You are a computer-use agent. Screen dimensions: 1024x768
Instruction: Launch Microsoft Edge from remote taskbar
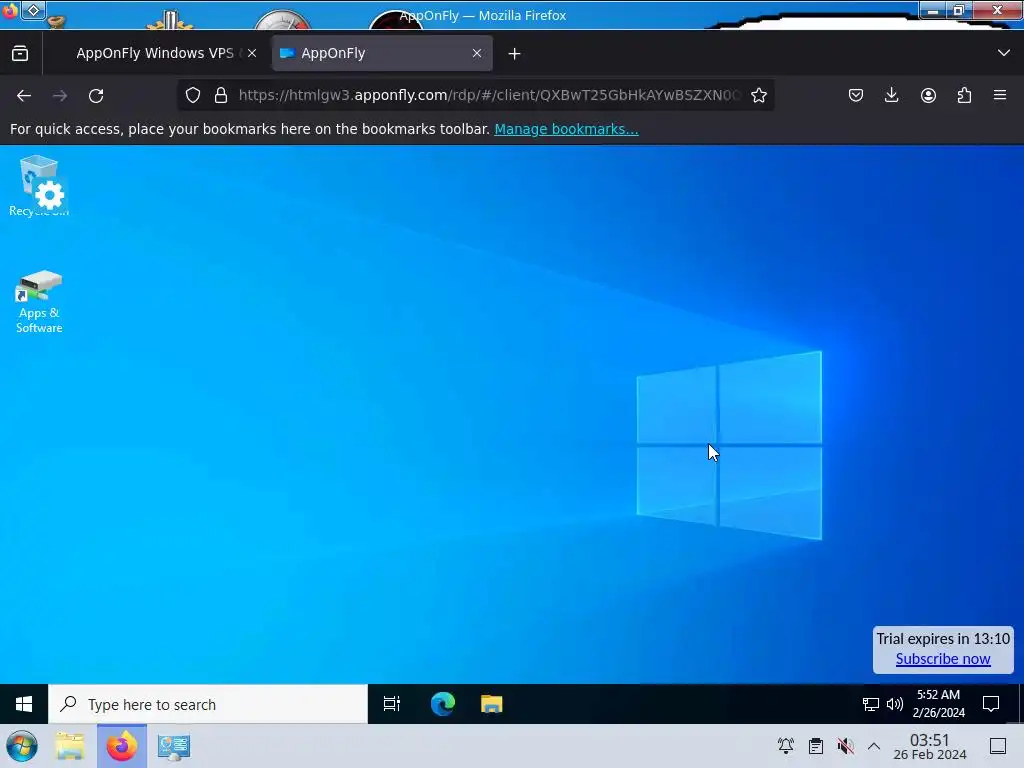(443, 704)
